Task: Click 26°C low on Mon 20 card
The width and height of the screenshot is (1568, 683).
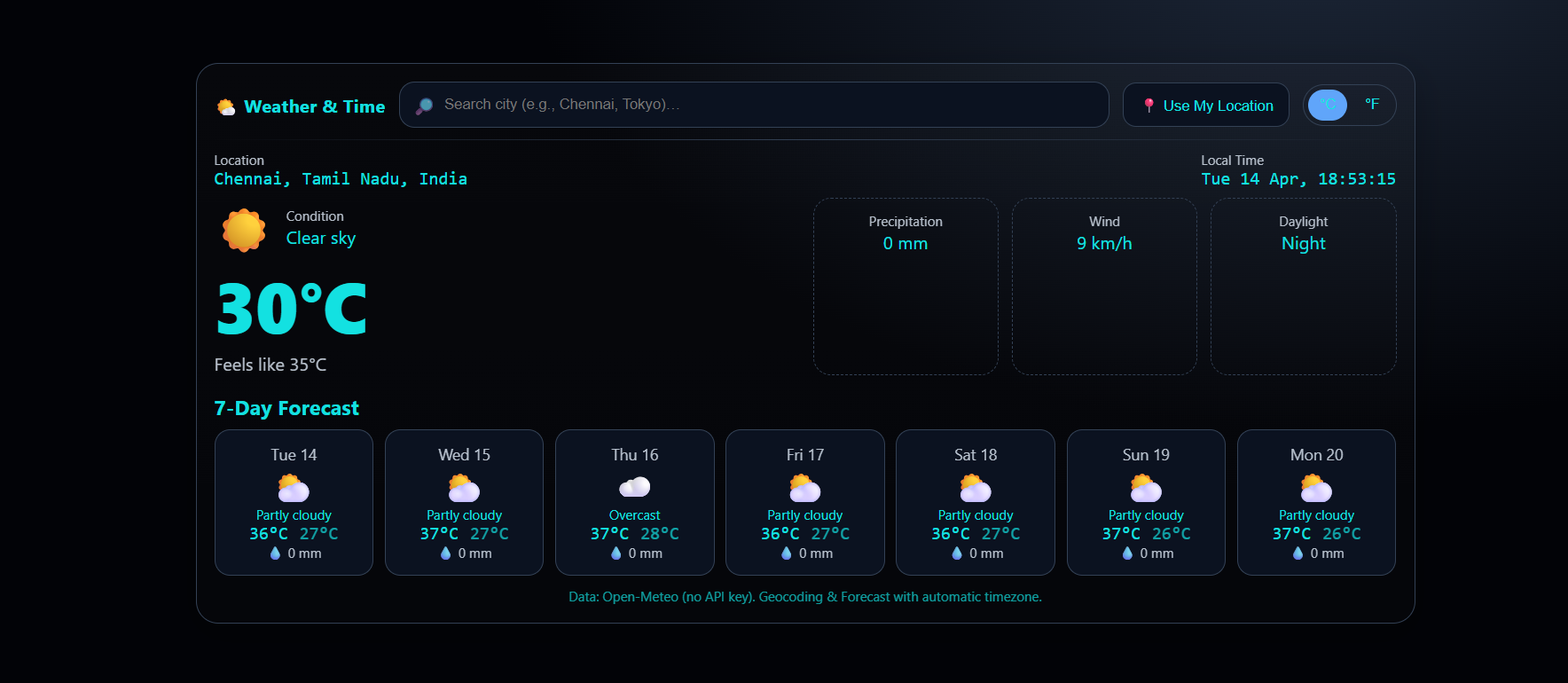Action: coord(1342,534)
